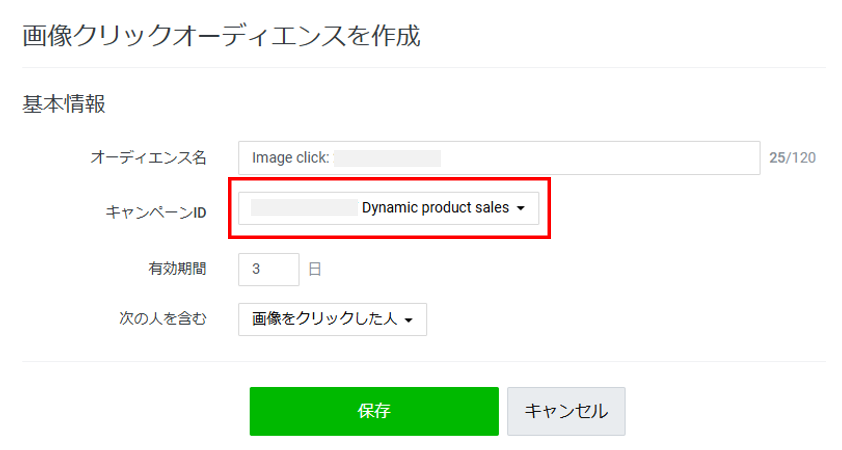
Task: Click the 日 unit text after the number field
Action: pyautogui.click(x=314, y=269)
